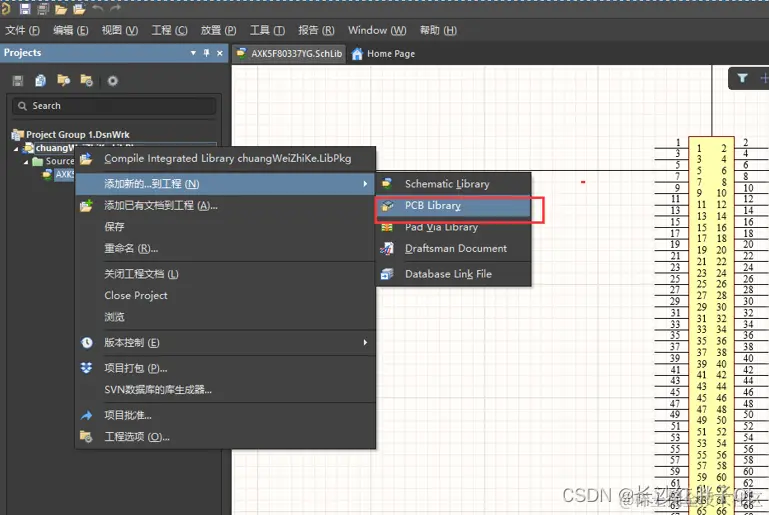Choose 浏览 in context menu
Image resolution: width=769 pixels, height=515 pixels.
(x=225, y=317)
